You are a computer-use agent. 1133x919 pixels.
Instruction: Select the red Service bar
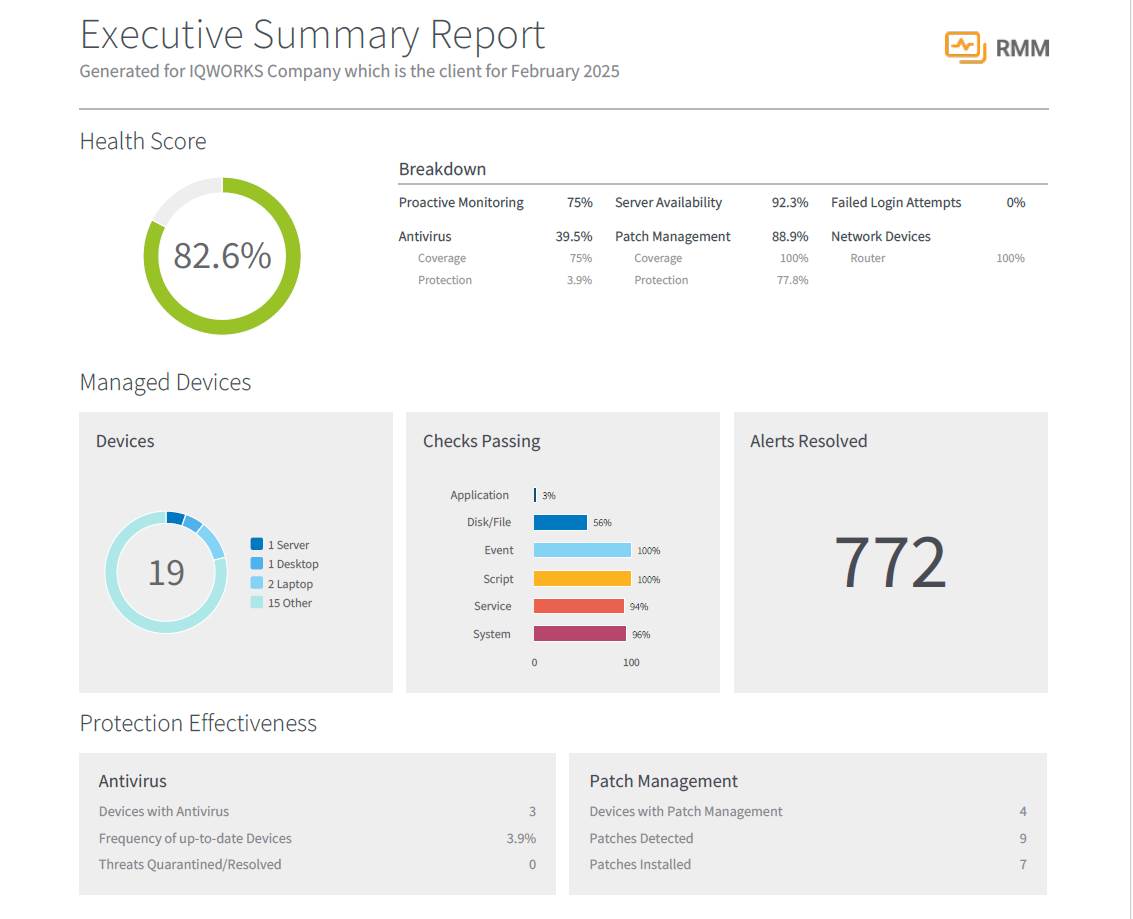[x=578, y=606]
